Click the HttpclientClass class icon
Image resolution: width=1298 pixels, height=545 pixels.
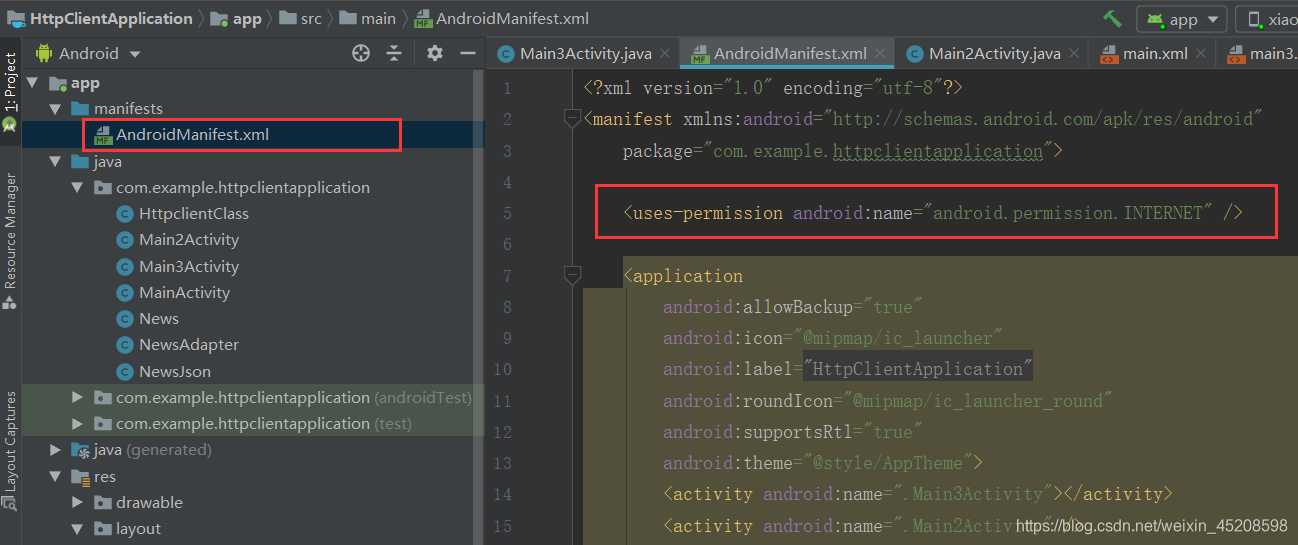[x=125, y=213]
